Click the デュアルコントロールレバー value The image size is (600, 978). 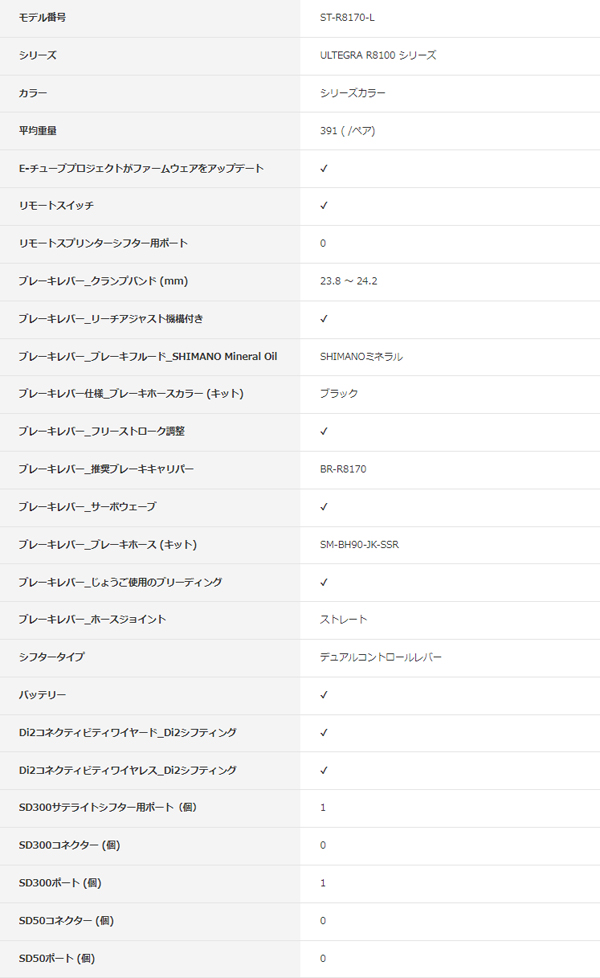coord(380,657)
